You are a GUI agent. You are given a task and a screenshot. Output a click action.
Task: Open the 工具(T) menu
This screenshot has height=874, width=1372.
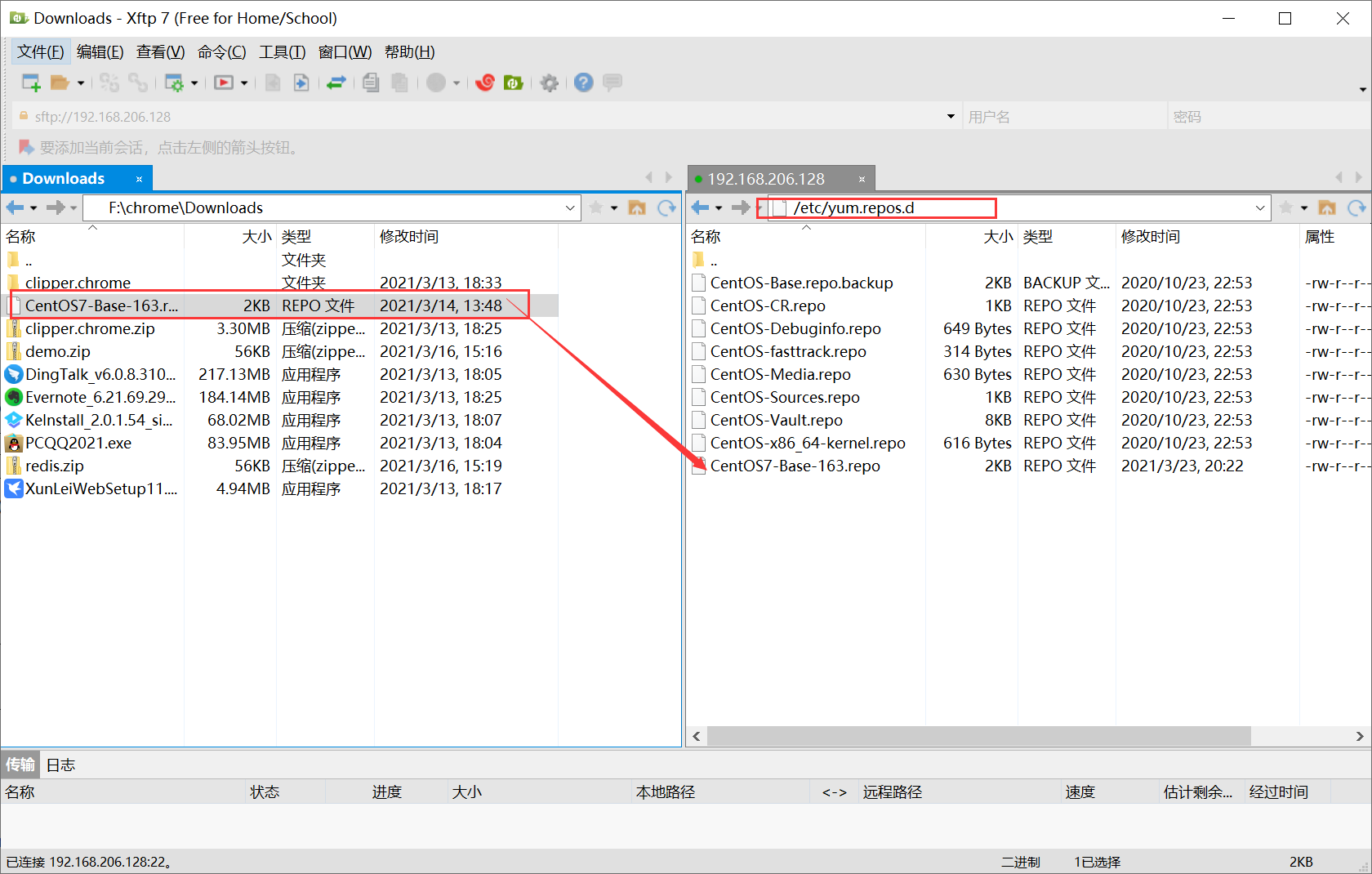(283, 51)
